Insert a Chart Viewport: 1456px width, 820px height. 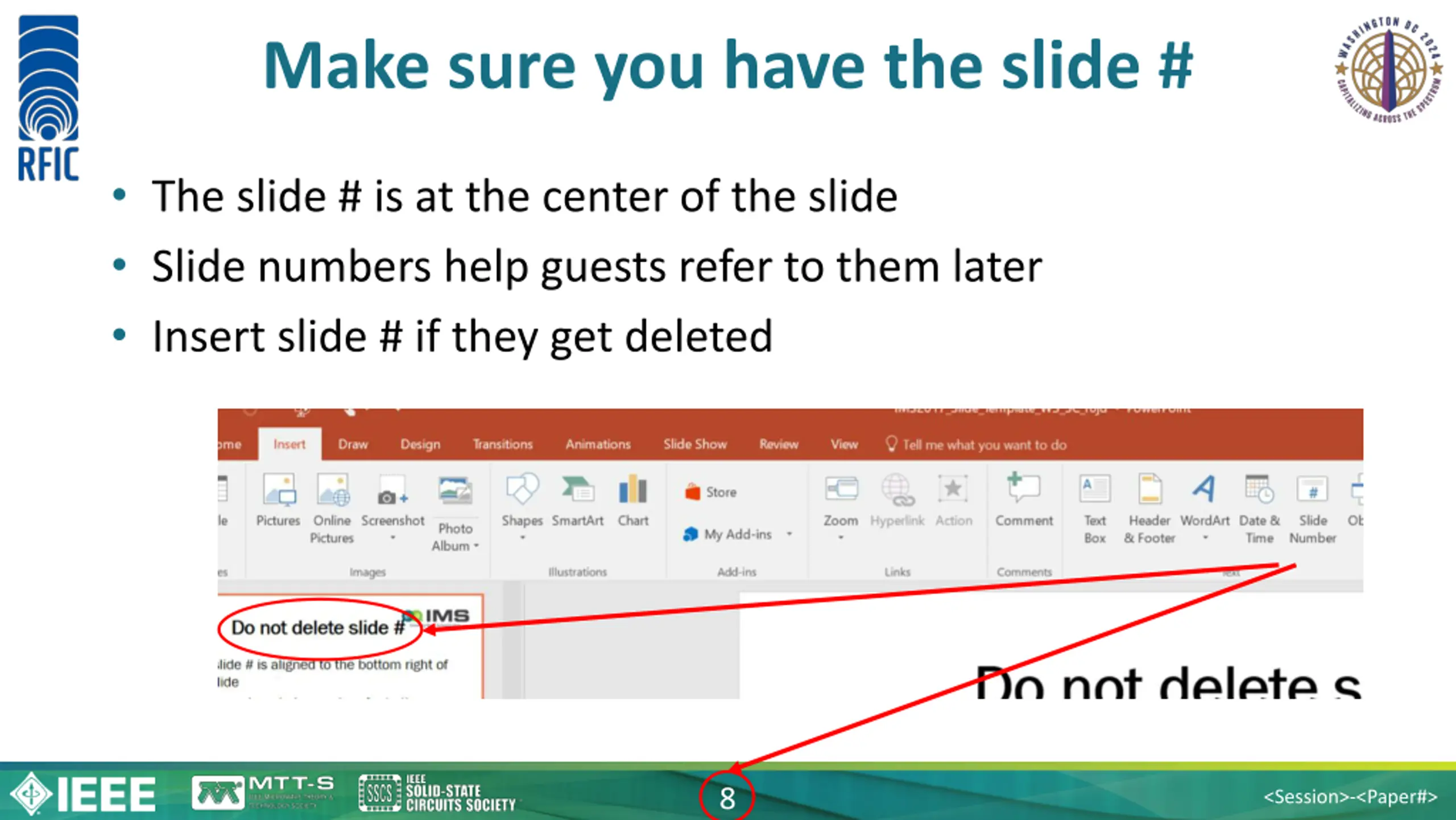[633, 500]
